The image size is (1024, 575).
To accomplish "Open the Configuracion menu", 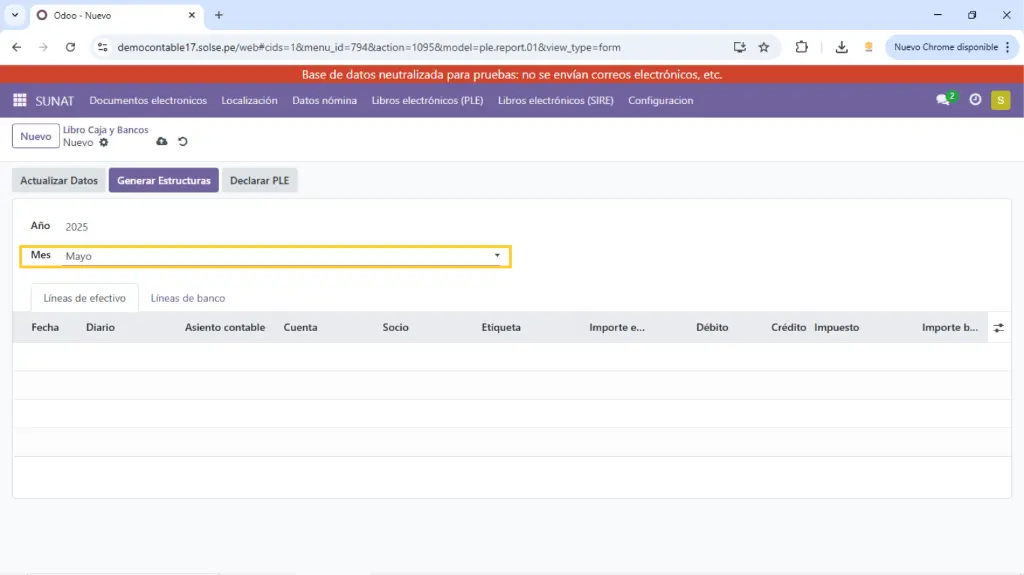I will [660, 100].
